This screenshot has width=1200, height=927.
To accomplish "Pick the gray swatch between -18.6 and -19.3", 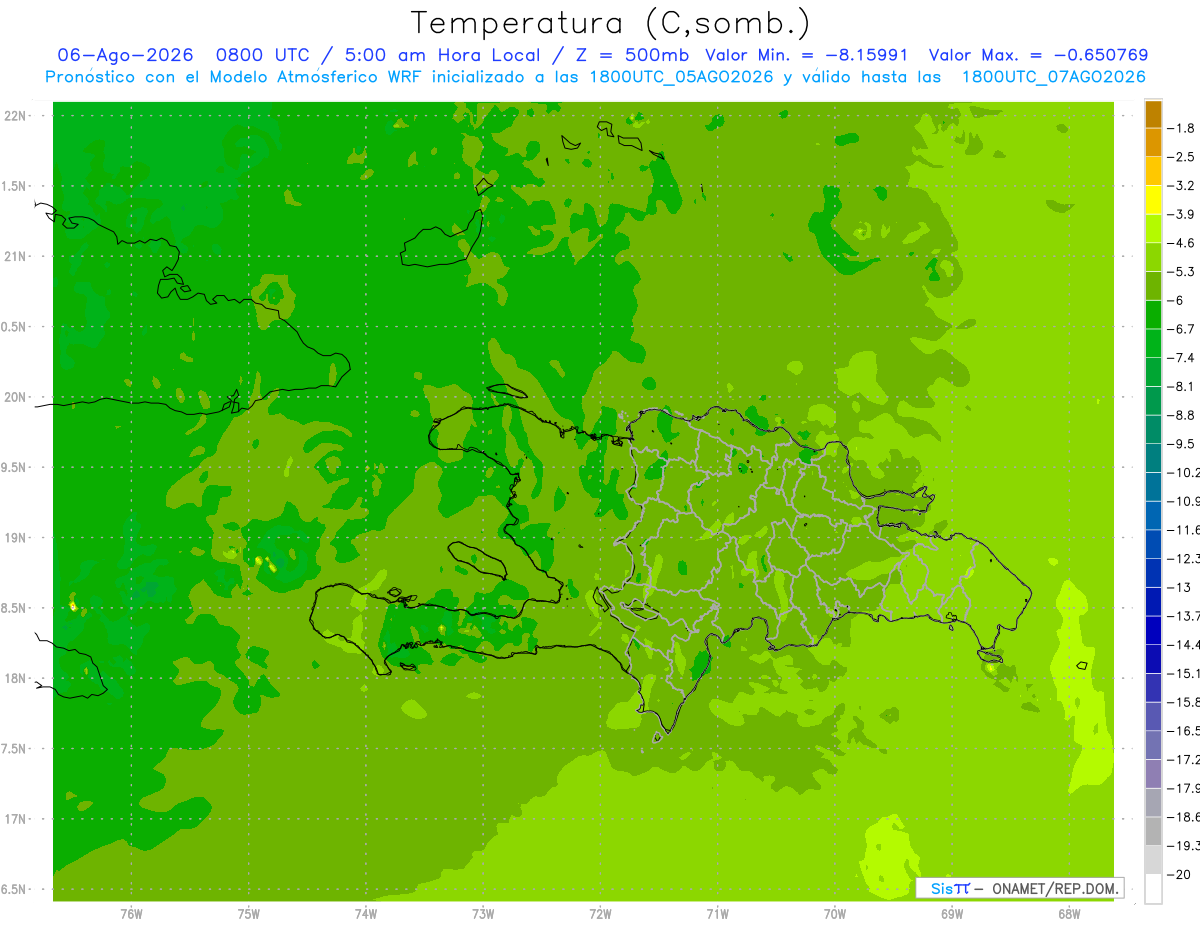I will click(x=1153, y=831).
